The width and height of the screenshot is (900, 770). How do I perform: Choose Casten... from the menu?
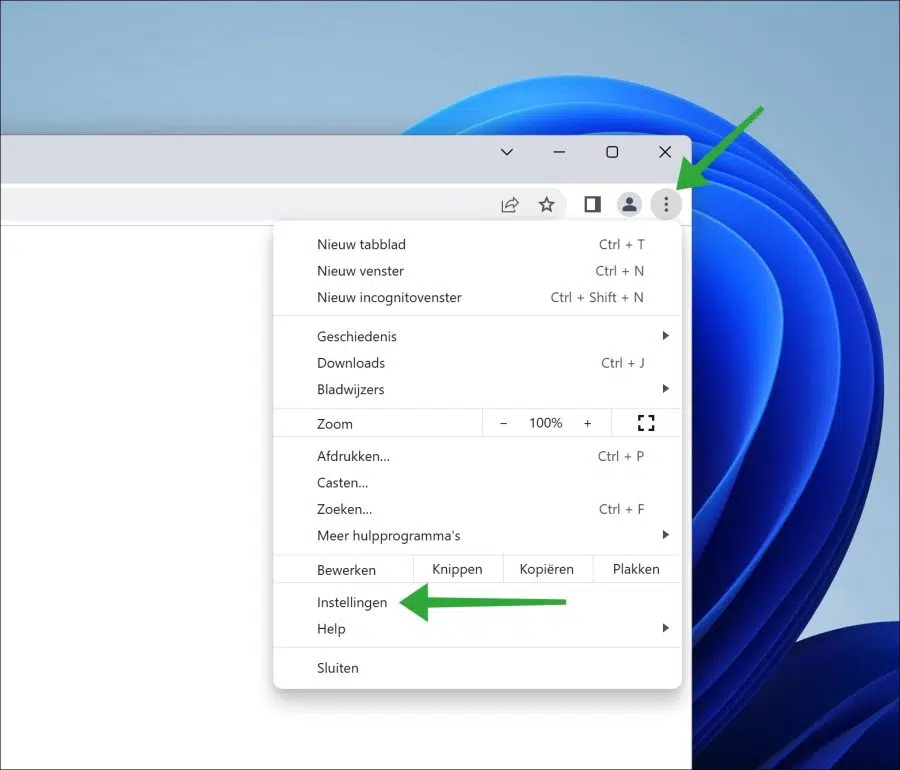[x=477, y=483]
